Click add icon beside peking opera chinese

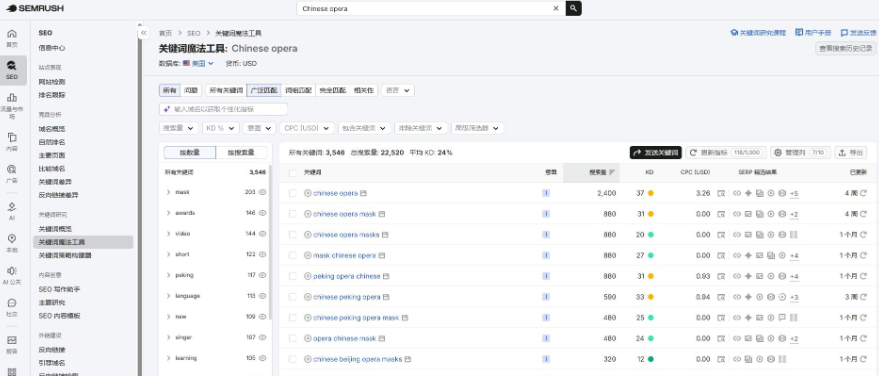tap(307, 276)
